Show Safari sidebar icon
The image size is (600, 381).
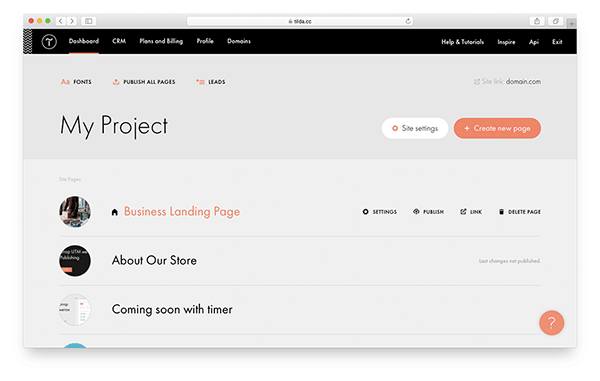(x=88, y=21)
